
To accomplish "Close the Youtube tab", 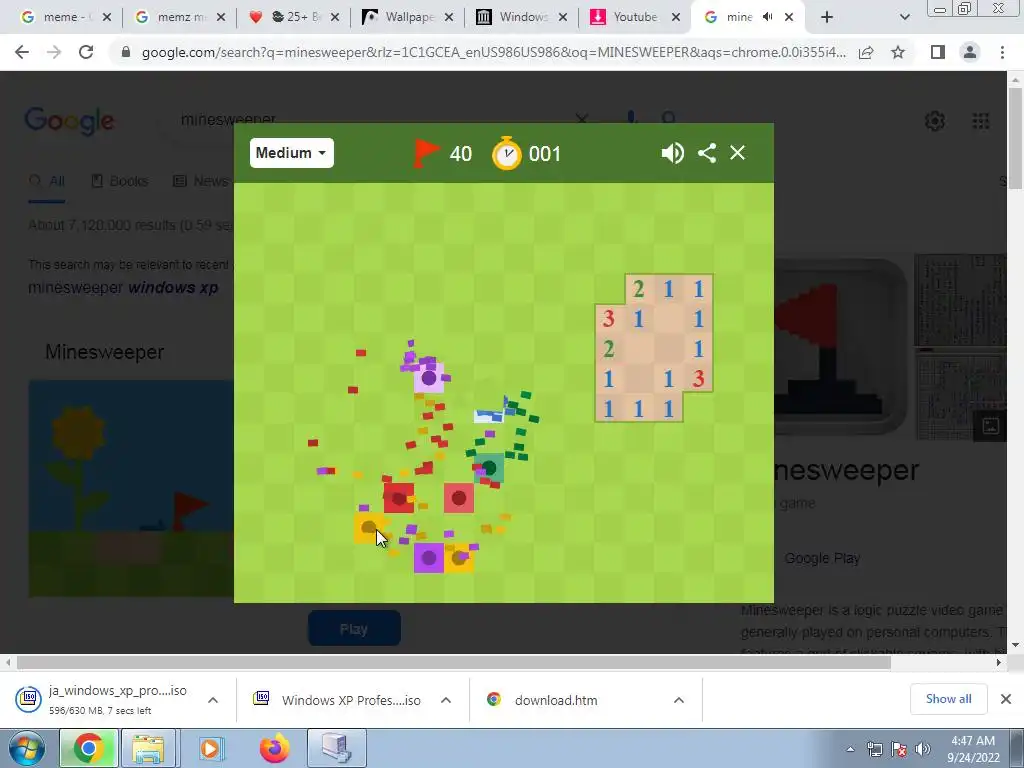I will (676, 18).
